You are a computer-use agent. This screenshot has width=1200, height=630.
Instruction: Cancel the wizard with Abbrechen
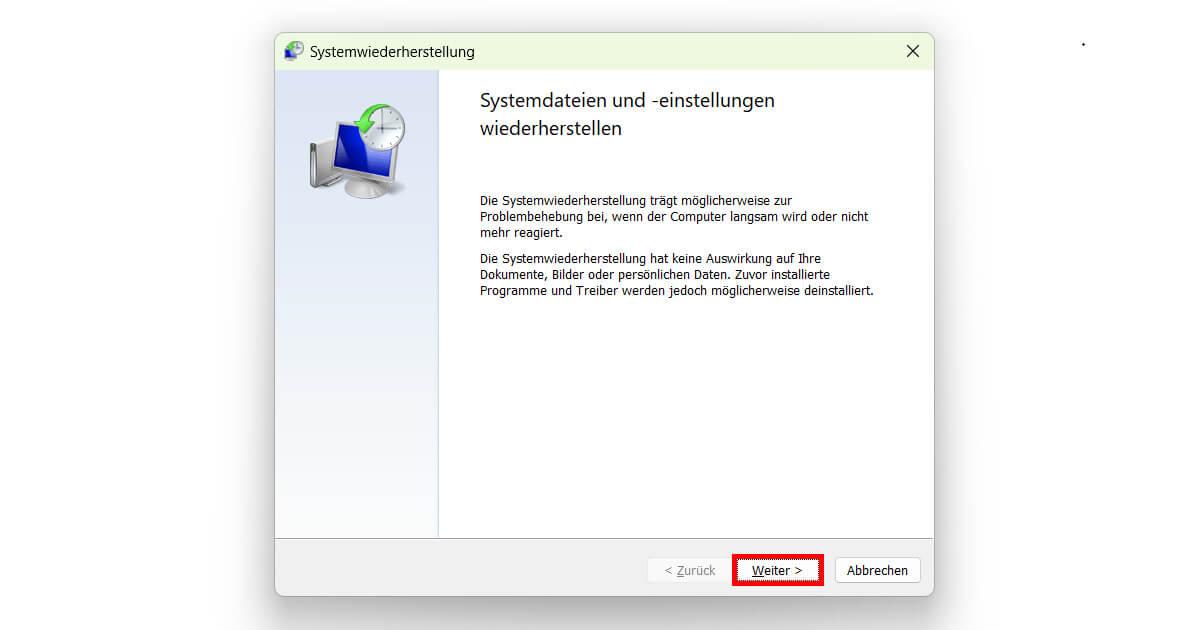[877, 570]
